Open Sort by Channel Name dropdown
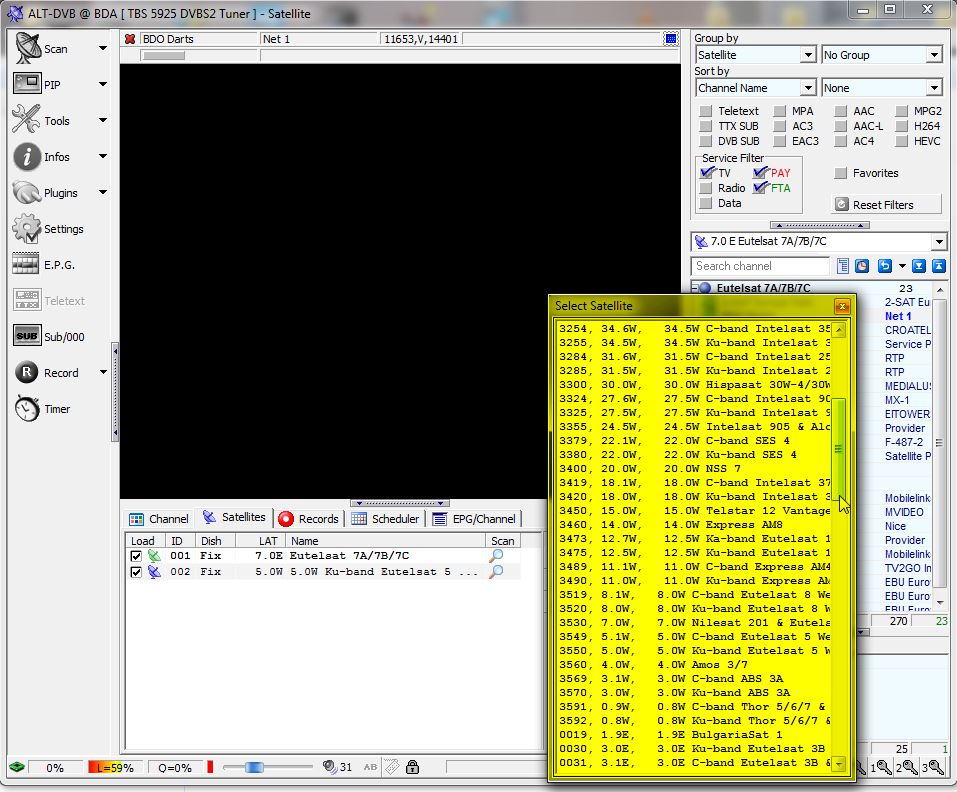The width and height of the screenshot is (957, 792). point(808,88)
